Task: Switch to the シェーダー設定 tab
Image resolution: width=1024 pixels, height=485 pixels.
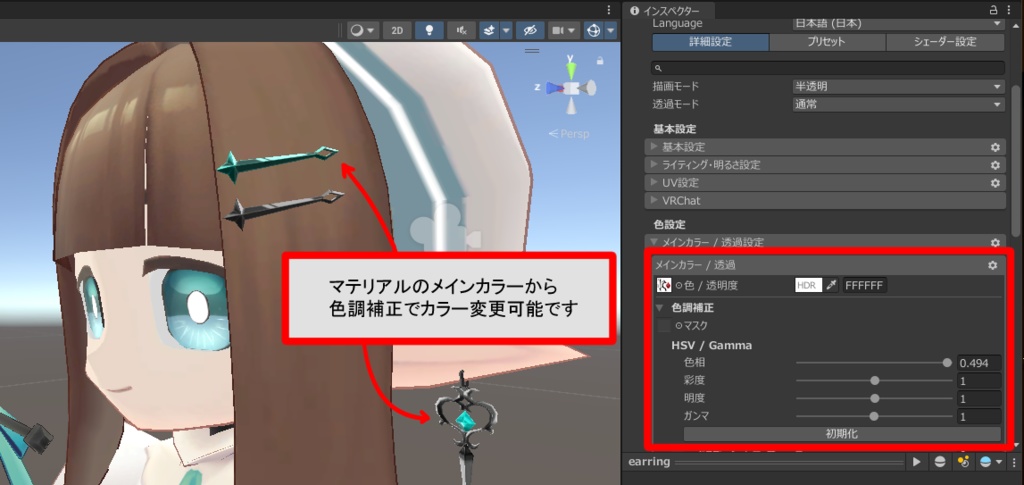Action: click(x=945, y=42)
